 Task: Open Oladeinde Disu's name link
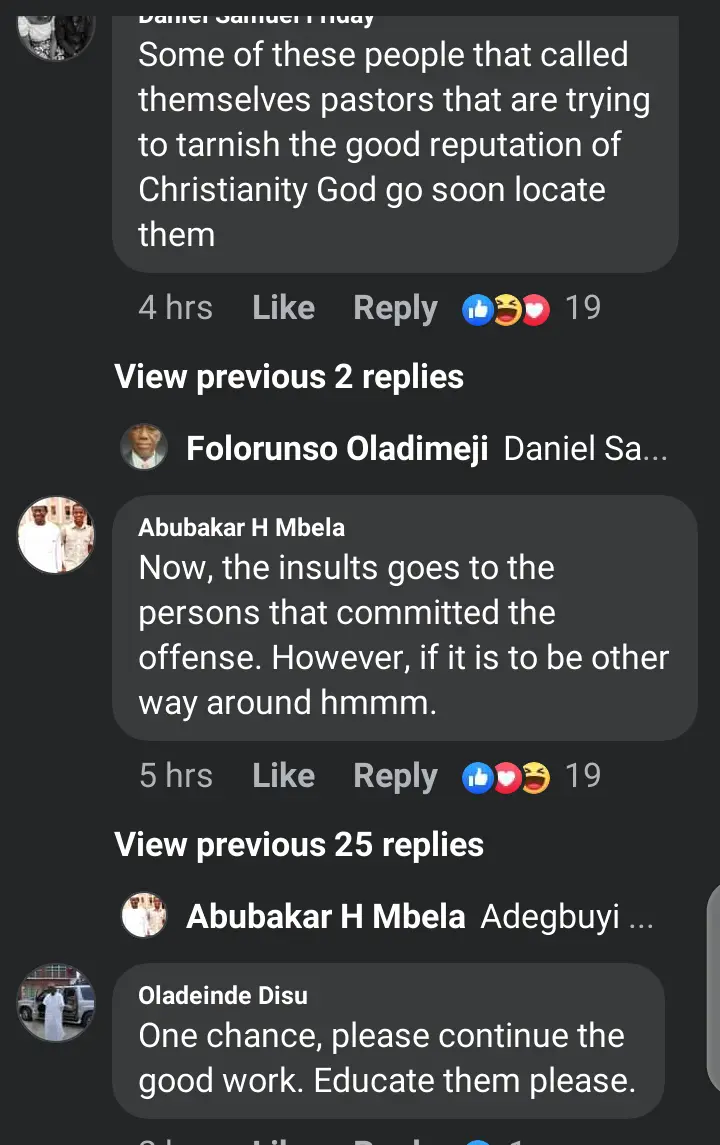coord(223,995)
